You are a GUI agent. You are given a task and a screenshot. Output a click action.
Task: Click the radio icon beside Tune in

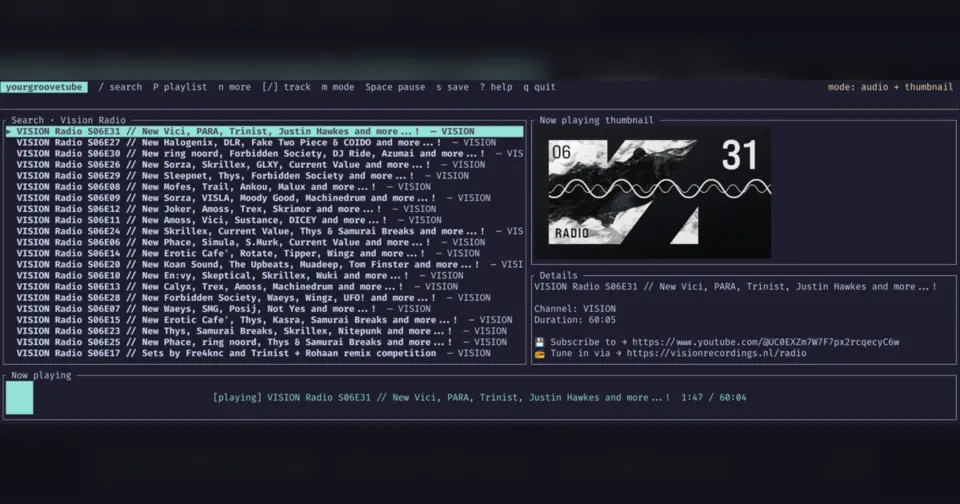point(539,353)
